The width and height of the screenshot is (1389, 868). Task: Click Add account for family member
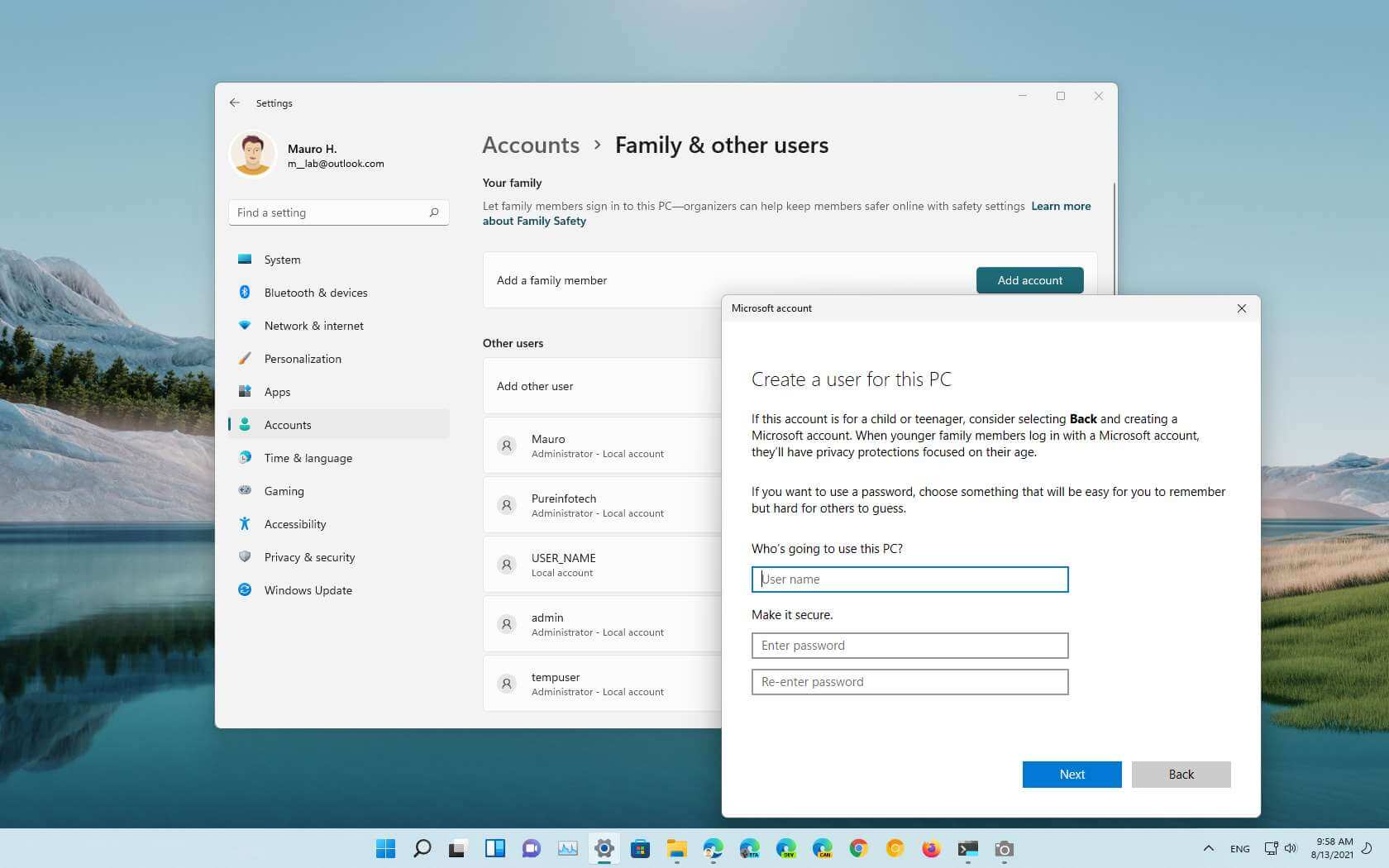coord(1029,280)
